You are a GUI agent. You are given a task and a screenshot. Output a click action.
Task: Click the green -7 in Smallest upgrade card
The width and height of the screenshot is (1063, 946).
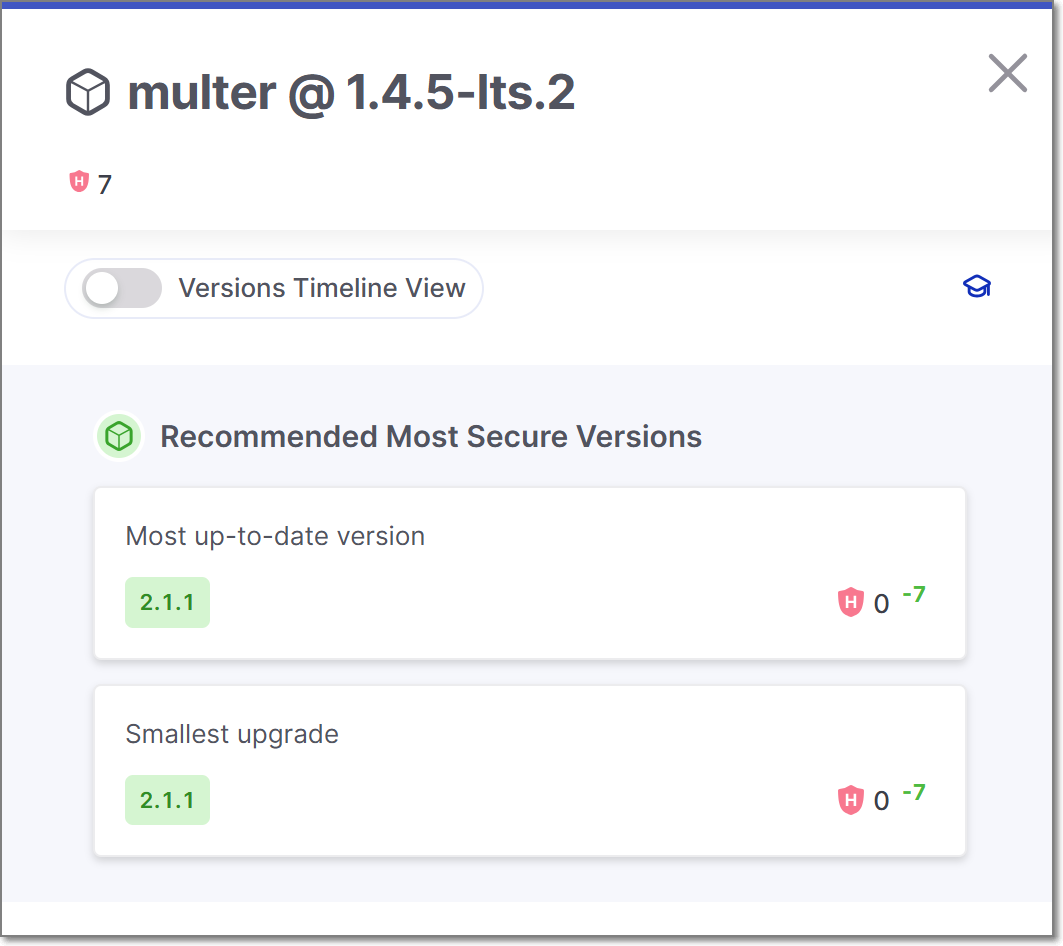(914, 793)
